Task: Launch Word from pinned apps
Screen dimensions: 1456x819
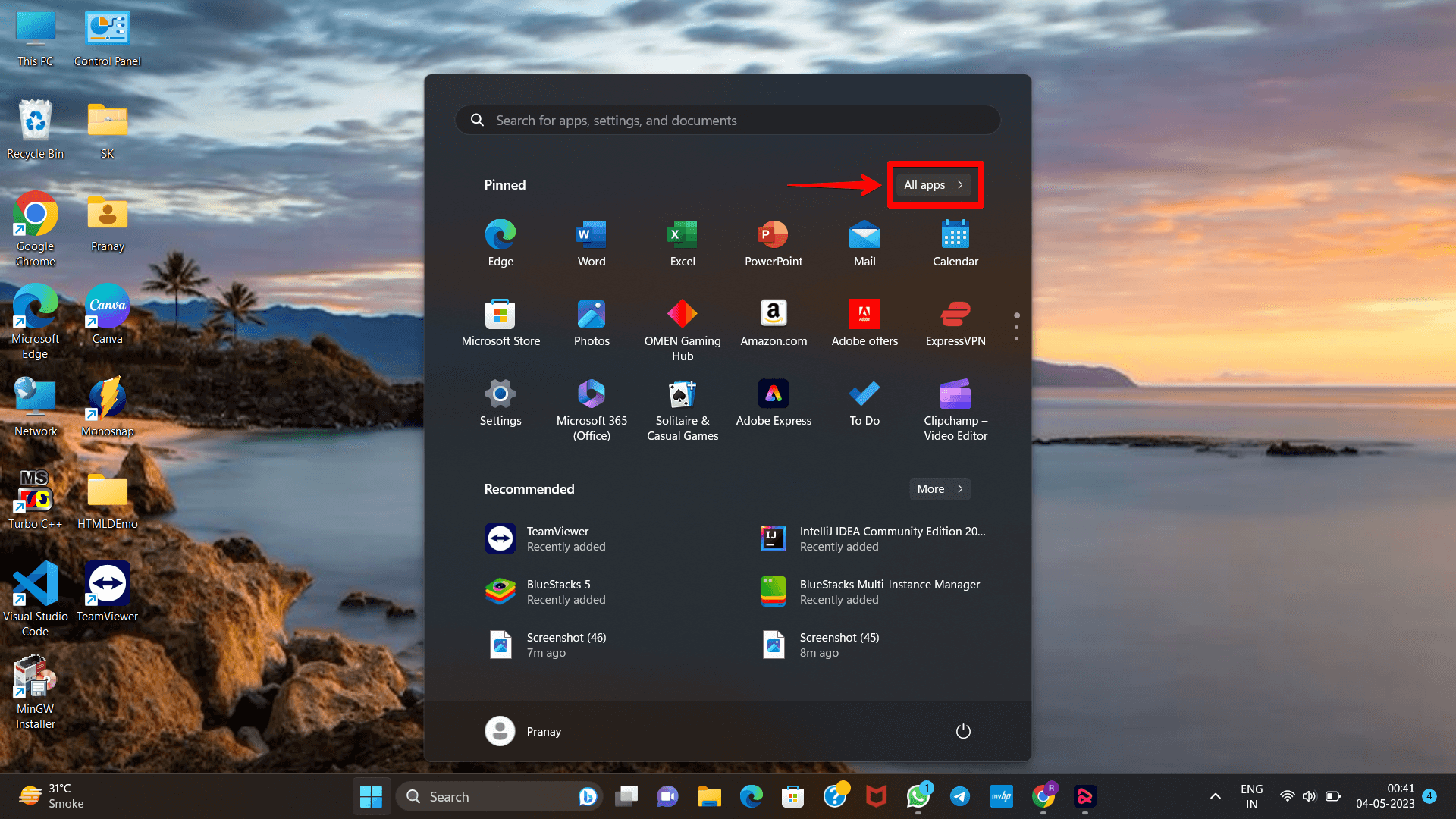Action: pyautogui.click(x=591, y=243)
